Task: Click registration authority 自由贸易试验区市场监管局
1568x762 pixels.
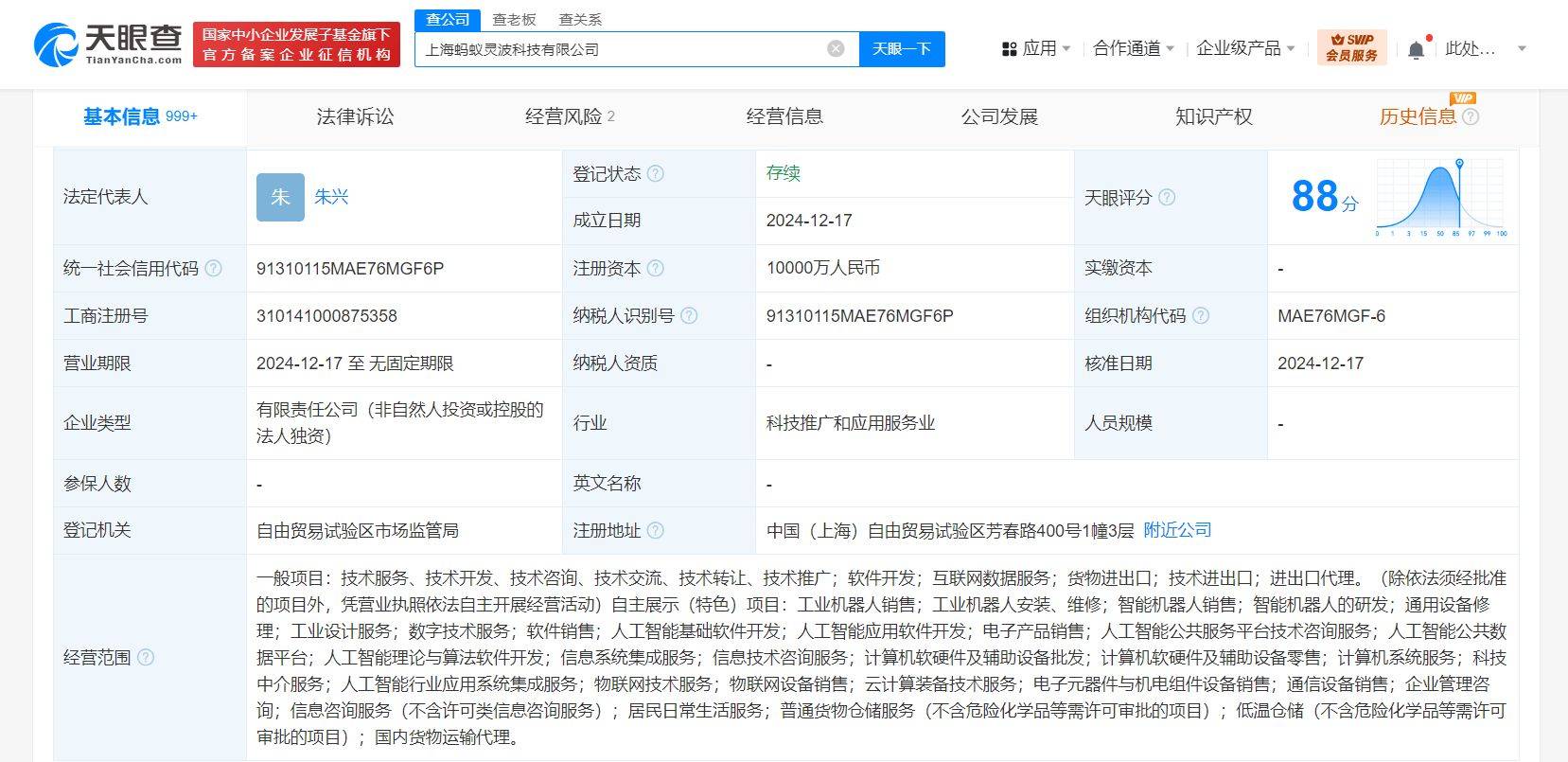Action: tap(358, 531)
